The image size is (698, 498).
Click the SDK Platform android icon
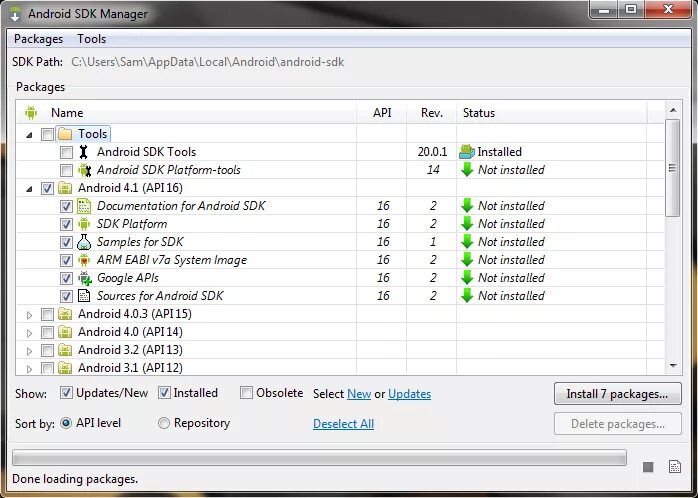tap(84, 224)
